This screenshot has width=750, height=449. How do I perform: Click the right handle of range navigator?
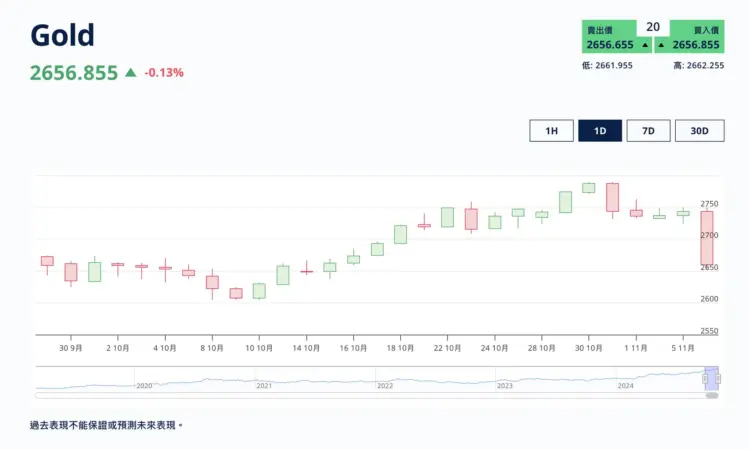coord(718,379)
